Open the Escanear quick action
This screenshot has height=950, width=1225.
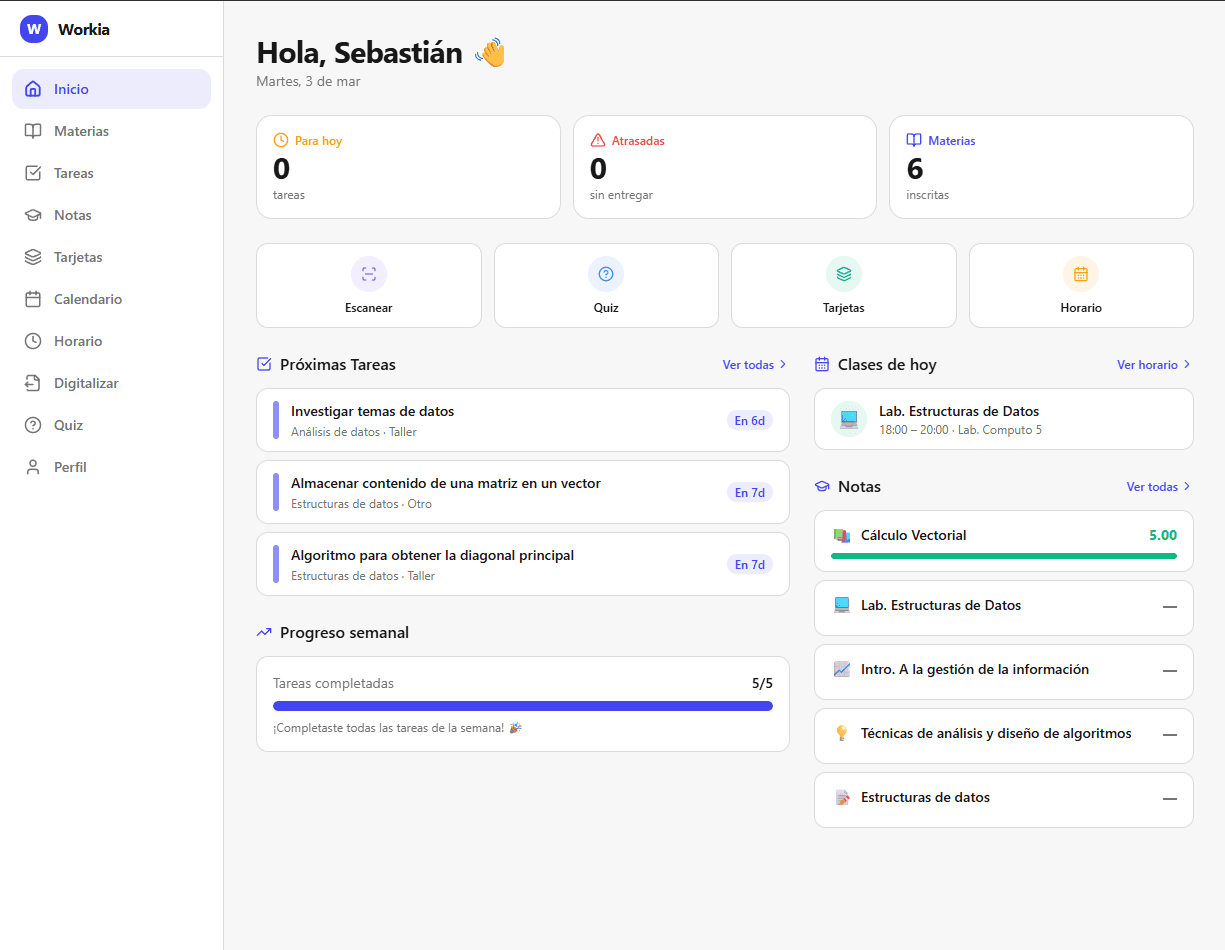click(368, 285)
